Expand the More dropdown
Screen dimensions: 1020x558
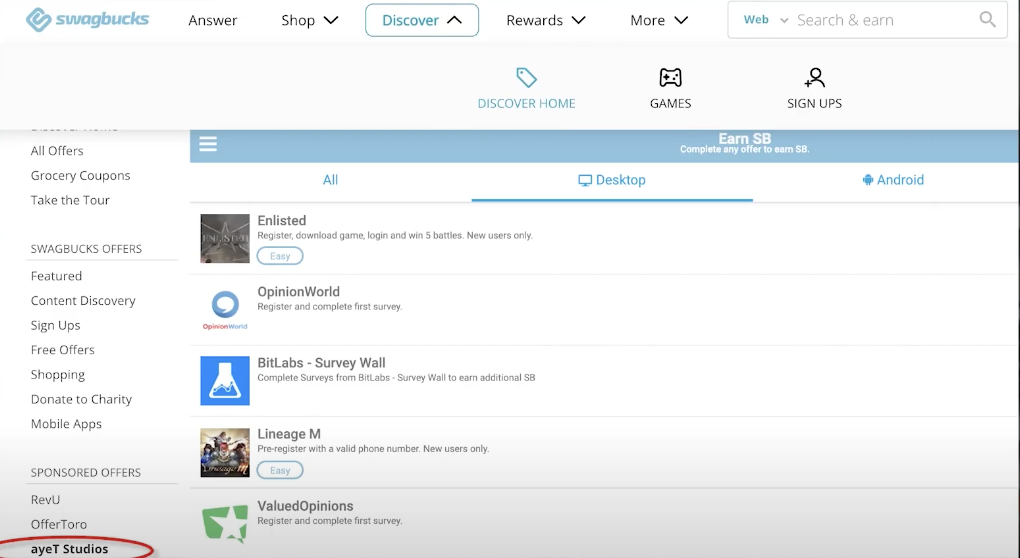point(659,20)
